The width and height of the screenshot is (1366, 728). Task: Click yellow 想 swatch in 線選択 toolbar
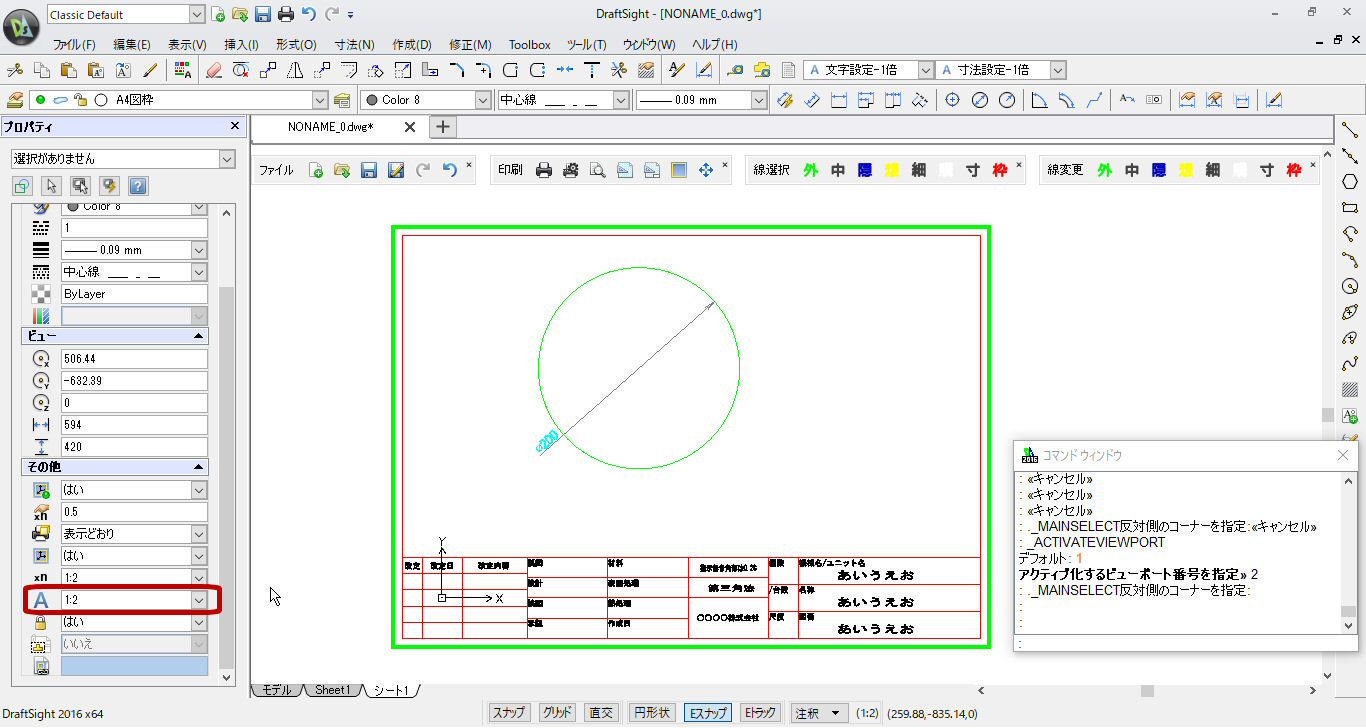click(892, 170)
